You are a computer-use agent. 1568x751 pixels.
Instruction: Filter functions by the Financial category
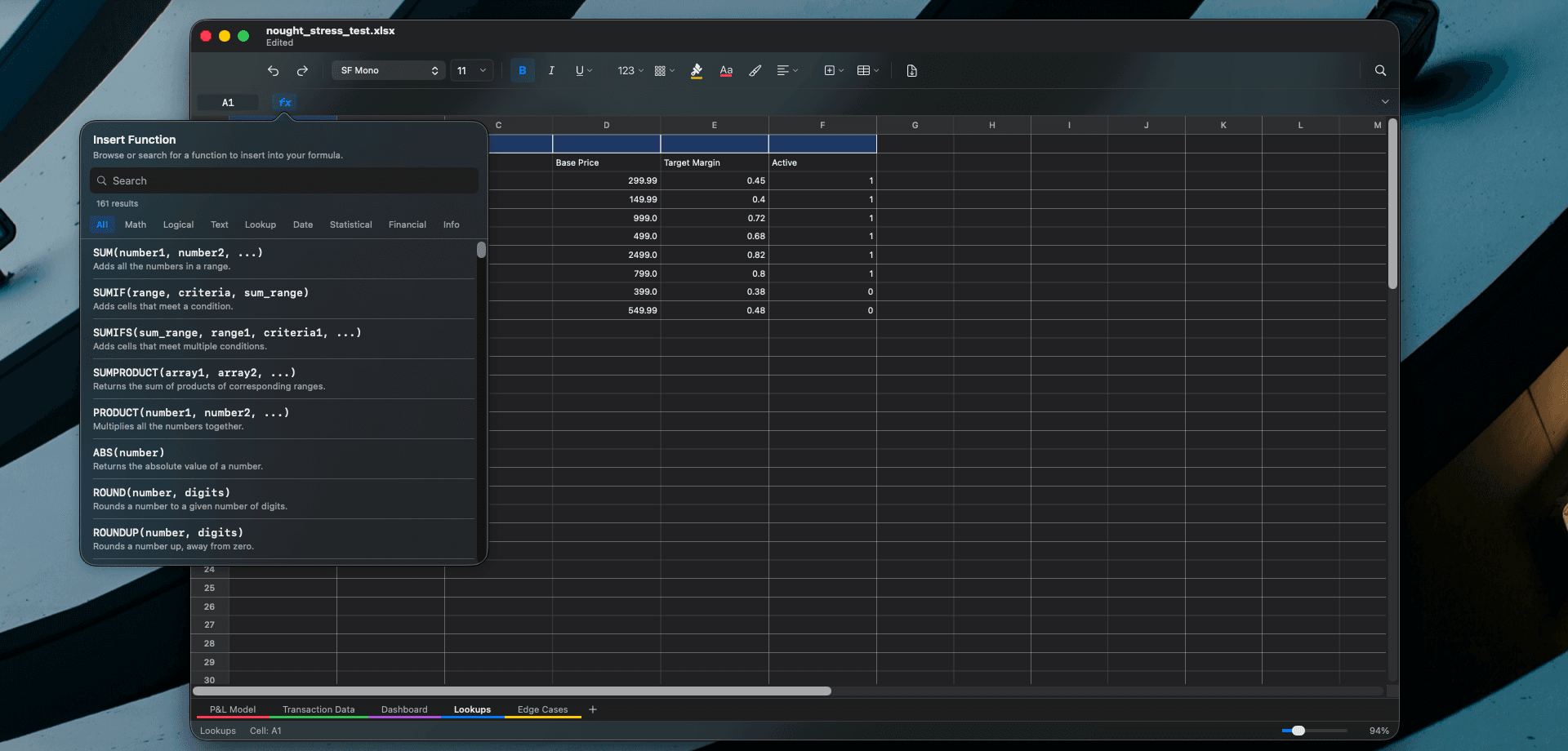407,224
